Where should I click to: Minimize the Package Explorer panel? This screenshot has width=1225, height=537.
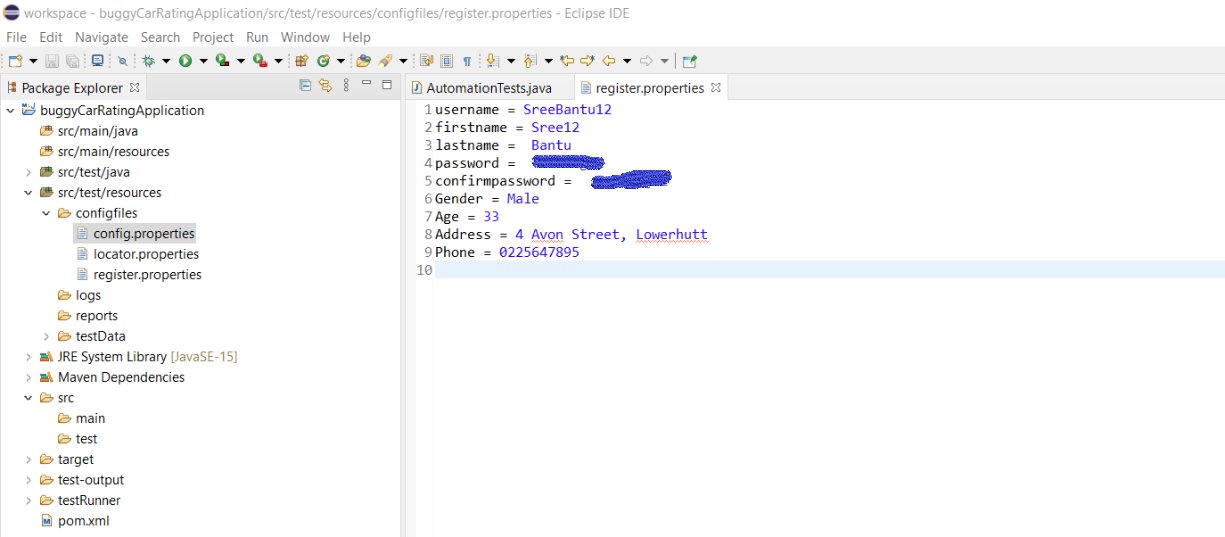pyautogui.click(x=367, y=86)
